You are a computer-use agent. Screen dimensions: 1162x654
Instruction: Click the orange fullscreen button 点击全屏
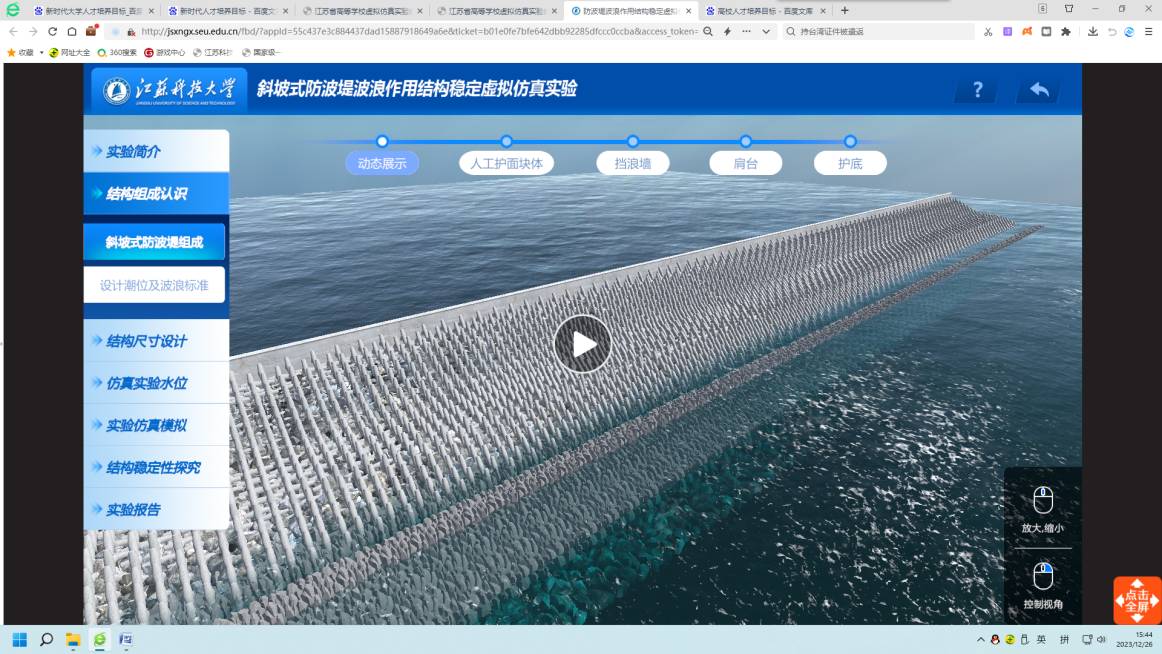(1137, 600)
